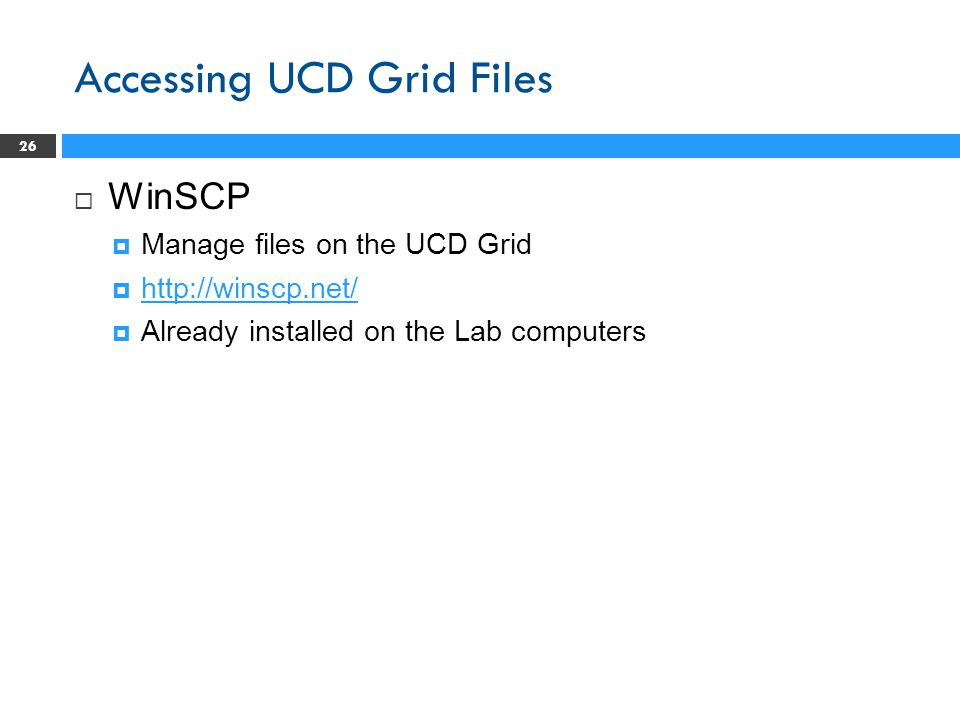Click blue bullet beside the winscp.net link

pos(121,290)
